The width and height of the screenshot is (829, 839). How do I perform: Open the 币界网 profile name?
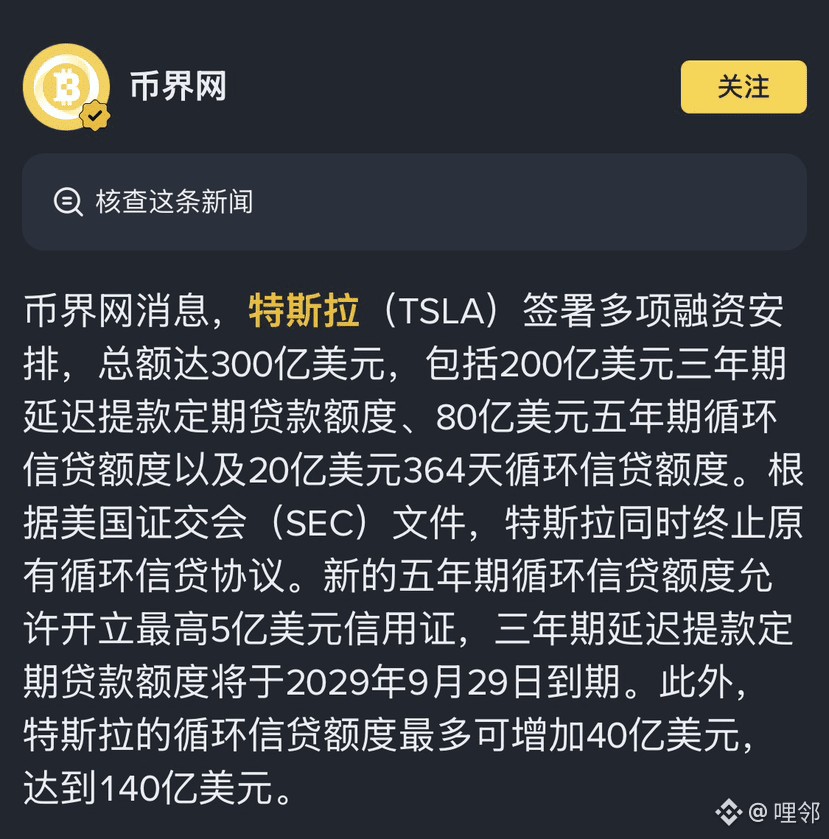pyautogui.click(x=178, y=86)
